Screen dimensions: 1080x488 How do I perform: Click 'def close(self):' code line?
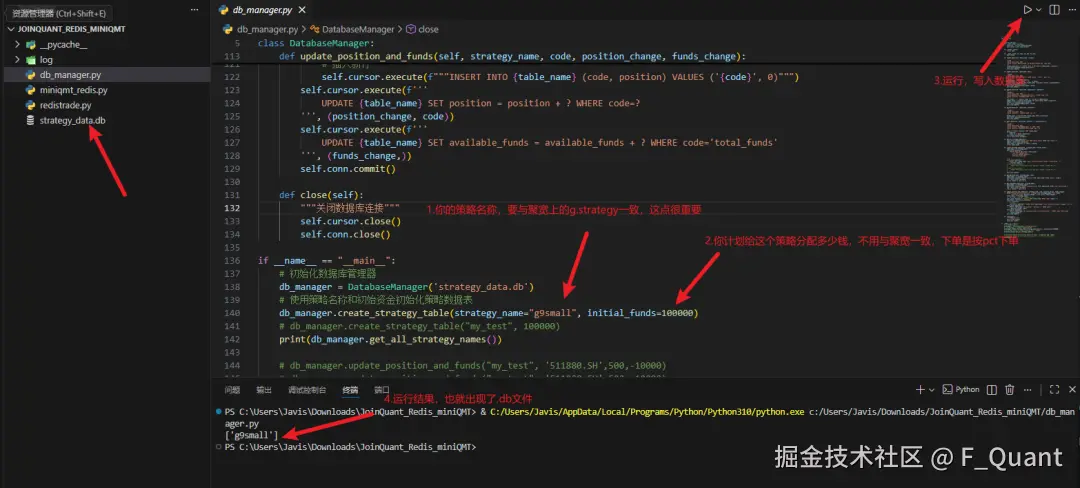320,195
